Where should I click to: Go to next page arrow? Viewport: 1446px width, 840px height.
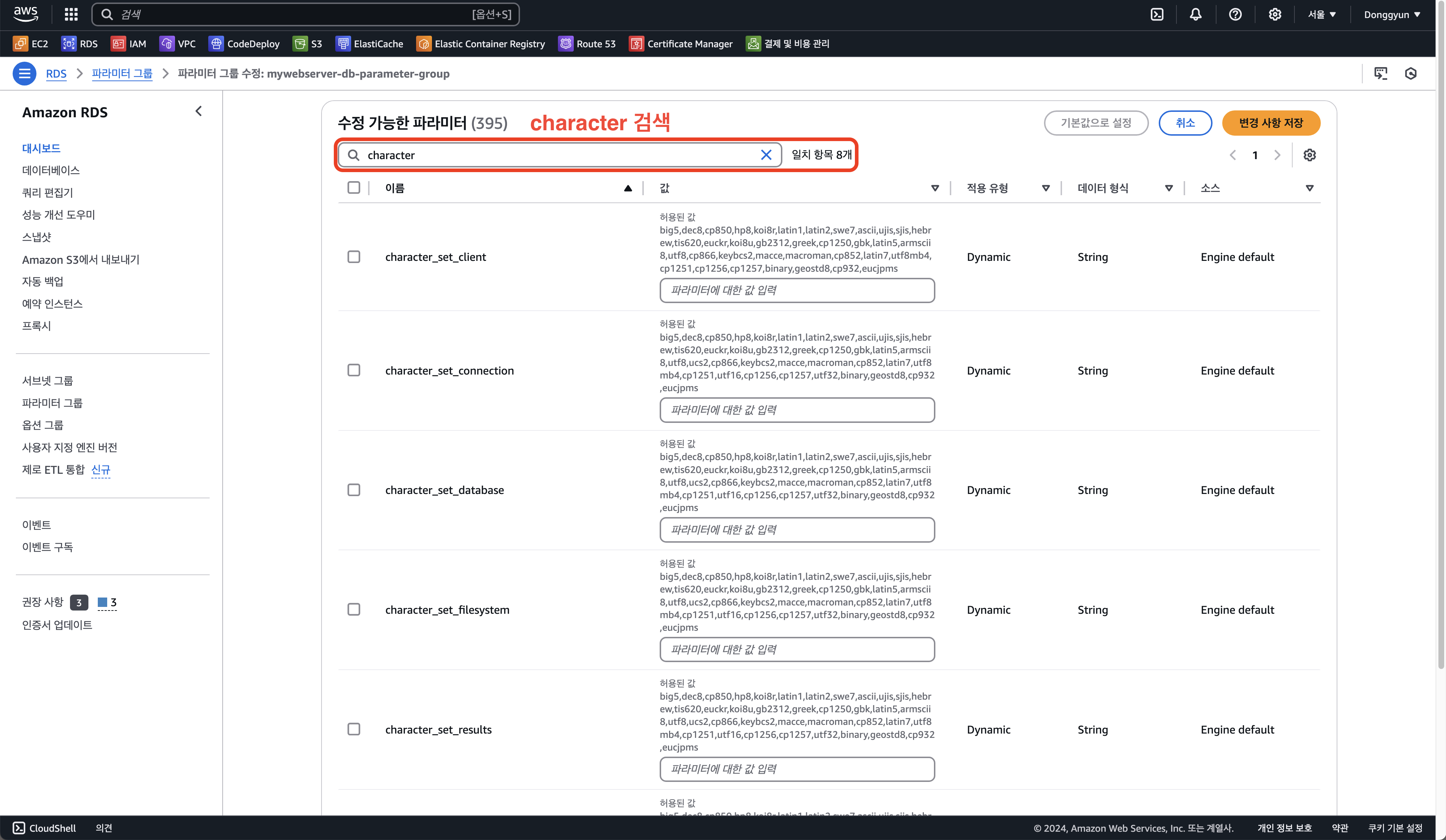pos(1277,155)
